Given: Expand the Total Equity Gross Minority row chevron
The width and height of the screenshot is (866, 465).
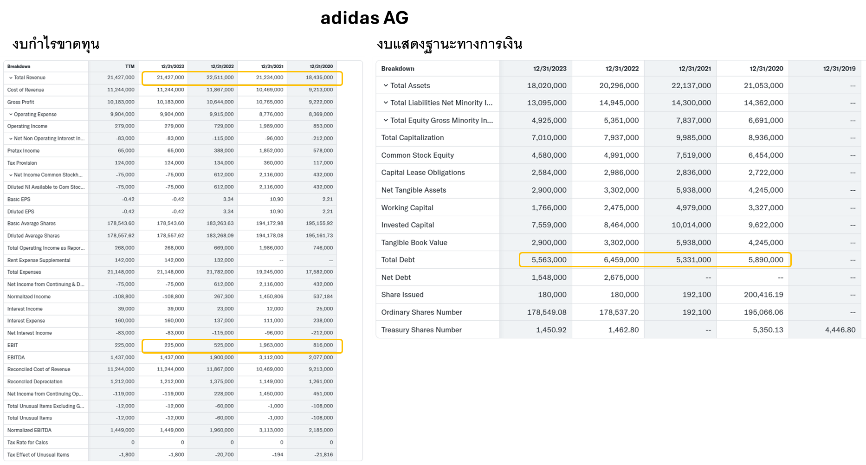Looking at the screenshot, I should pyautogui.click(x=386, y=120).
